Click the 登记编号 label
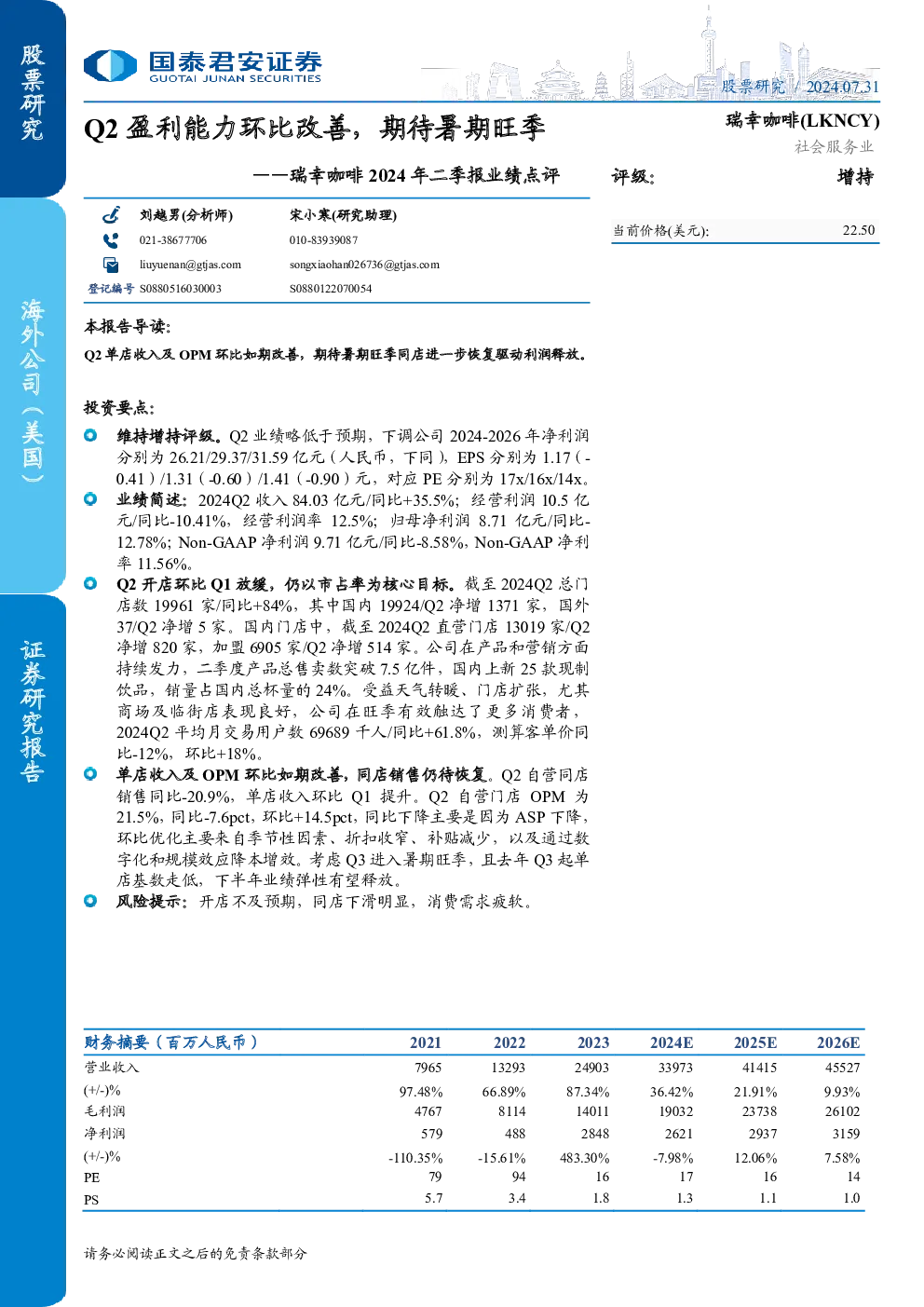This screenshot has width=924, height=1307. tap(111, 289)
